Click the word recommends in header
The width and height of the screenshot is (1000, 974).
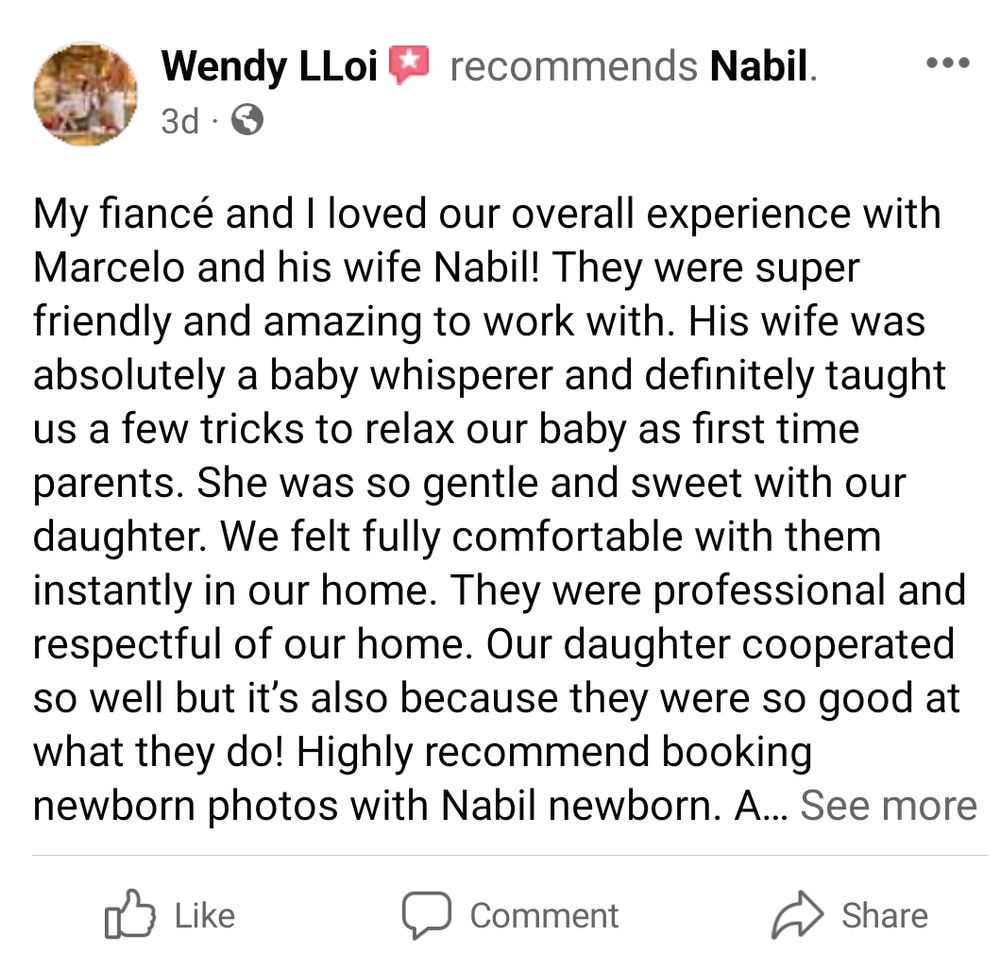[x=574, y=66]
